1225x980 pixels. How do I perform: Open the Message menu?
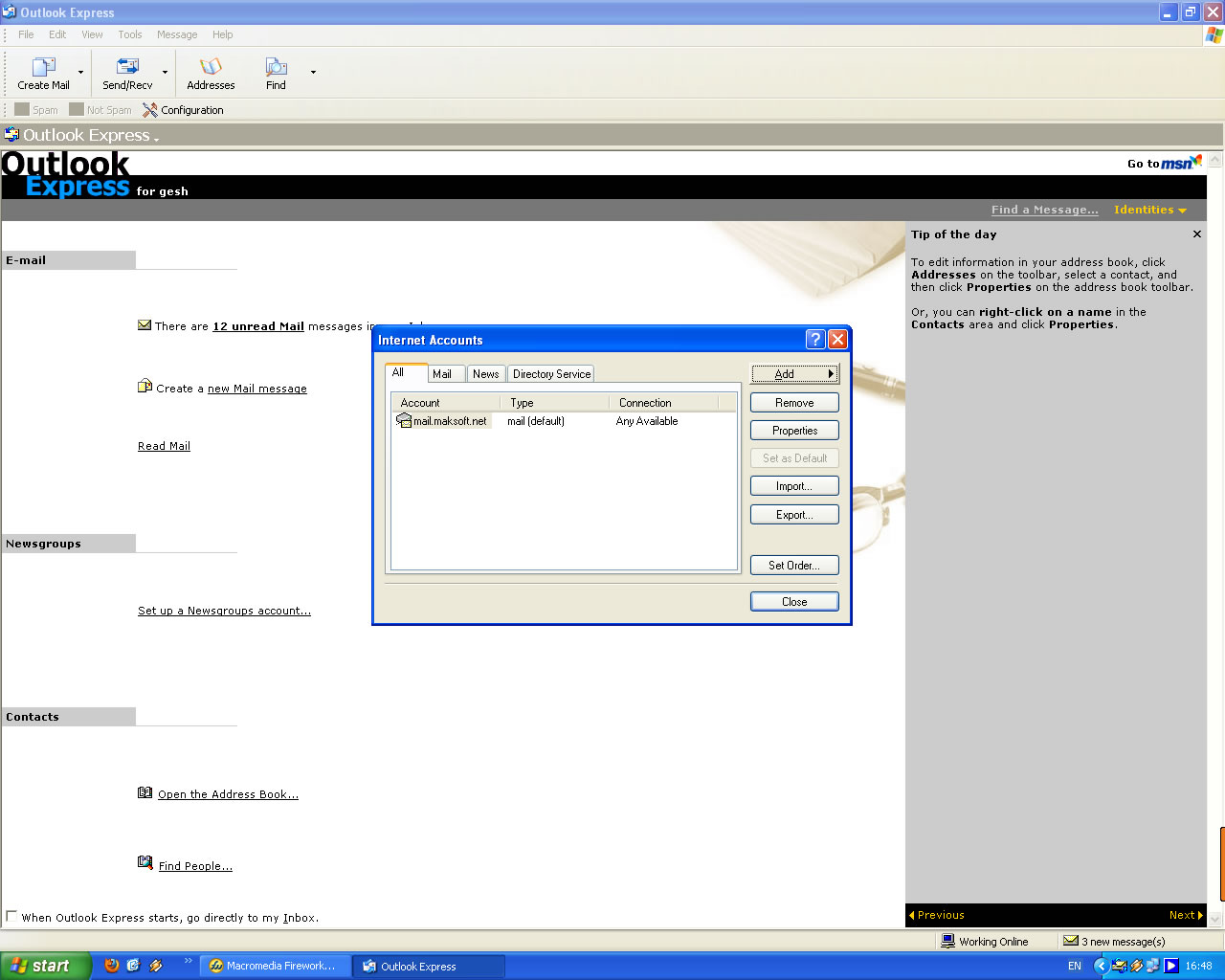(177, 34)
